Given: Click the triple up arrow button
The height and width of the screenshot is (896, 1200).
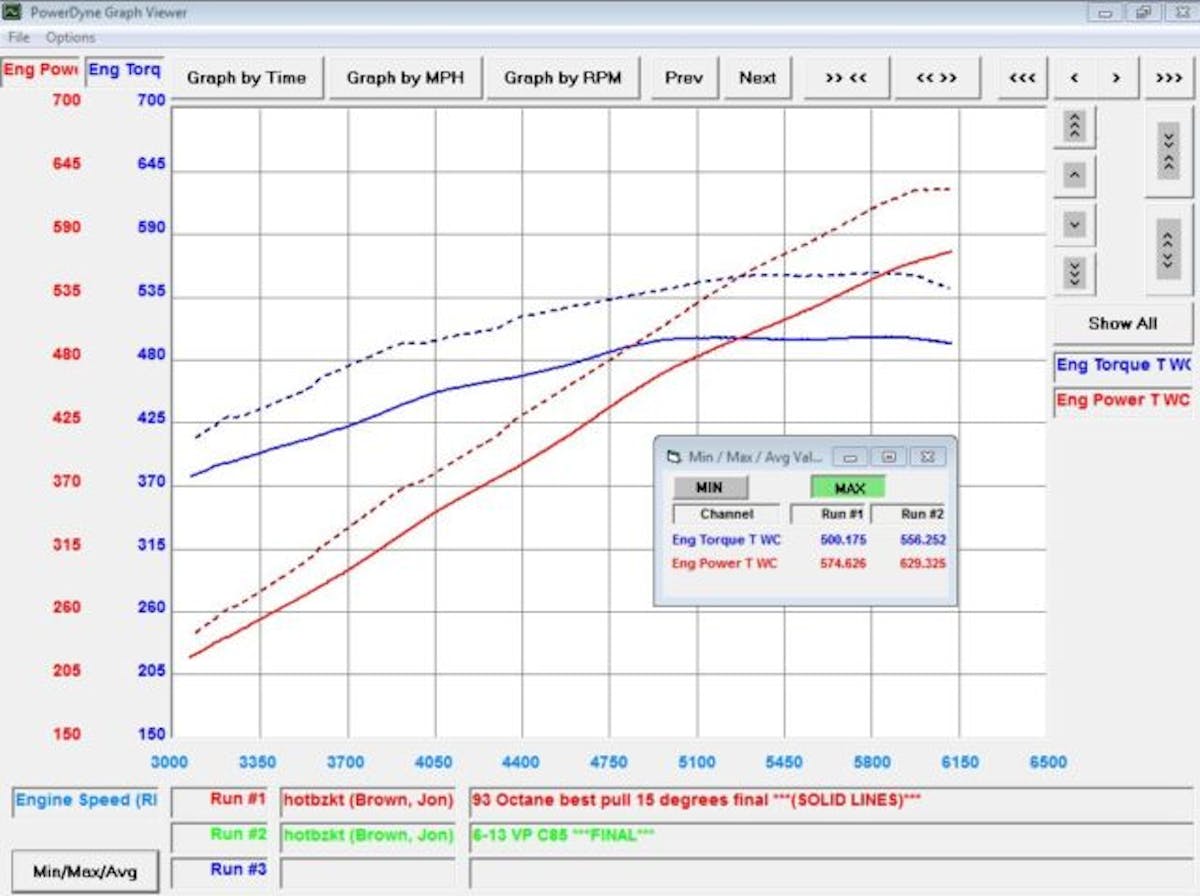Looking at the screenshot, I should [1074, 126].
